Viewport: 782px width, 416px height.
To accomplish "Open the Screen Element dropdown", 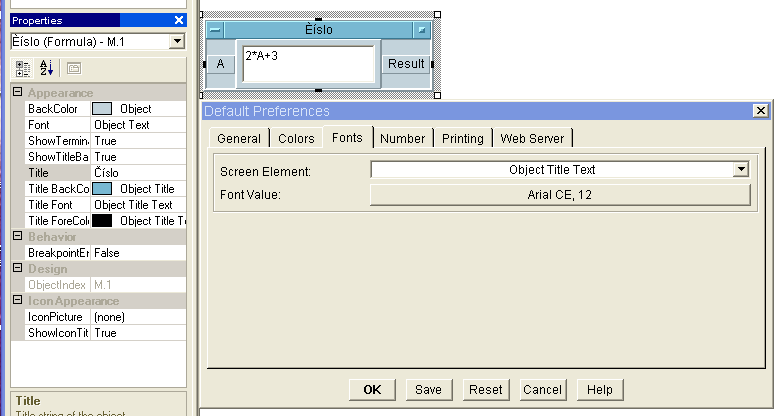I will [x=741, y=170].
